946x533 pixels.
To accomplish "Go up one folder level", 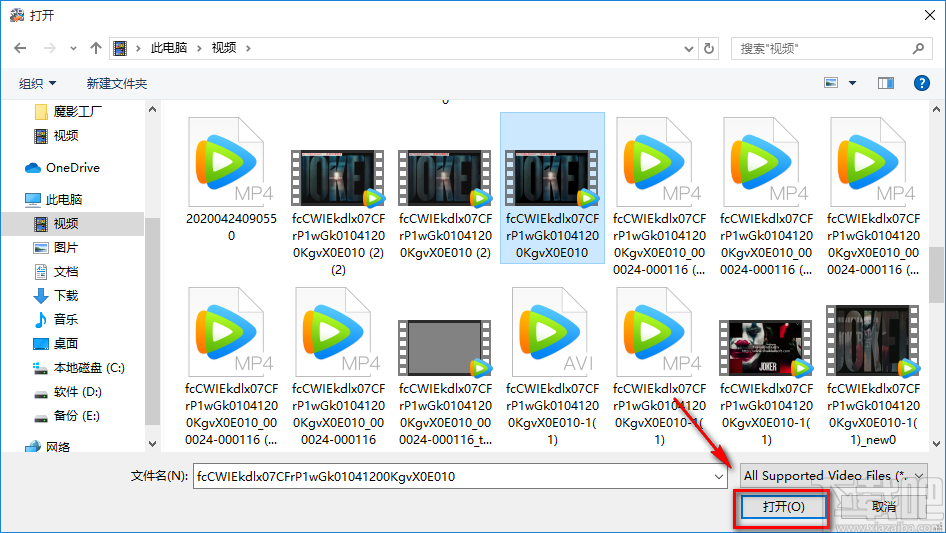I will pyautogui.click(x=95, y=48).
